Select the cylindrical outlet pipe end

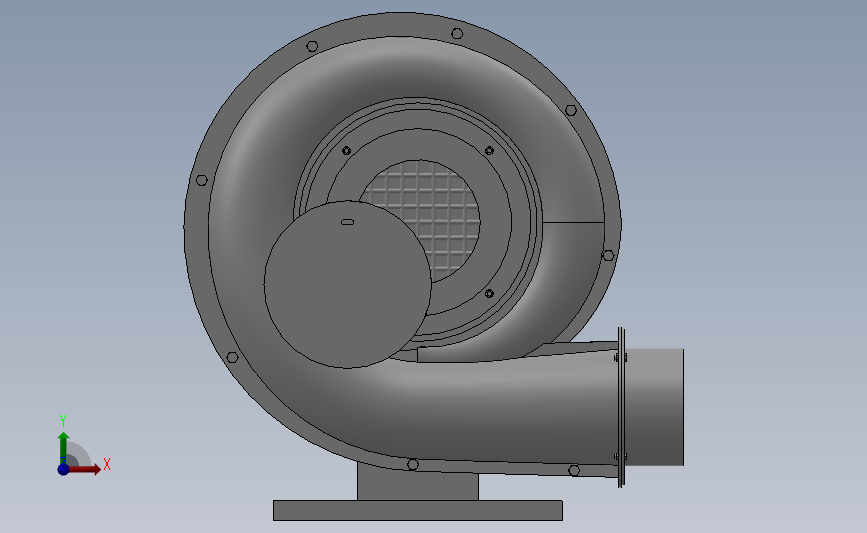click(x=655, y=407)
